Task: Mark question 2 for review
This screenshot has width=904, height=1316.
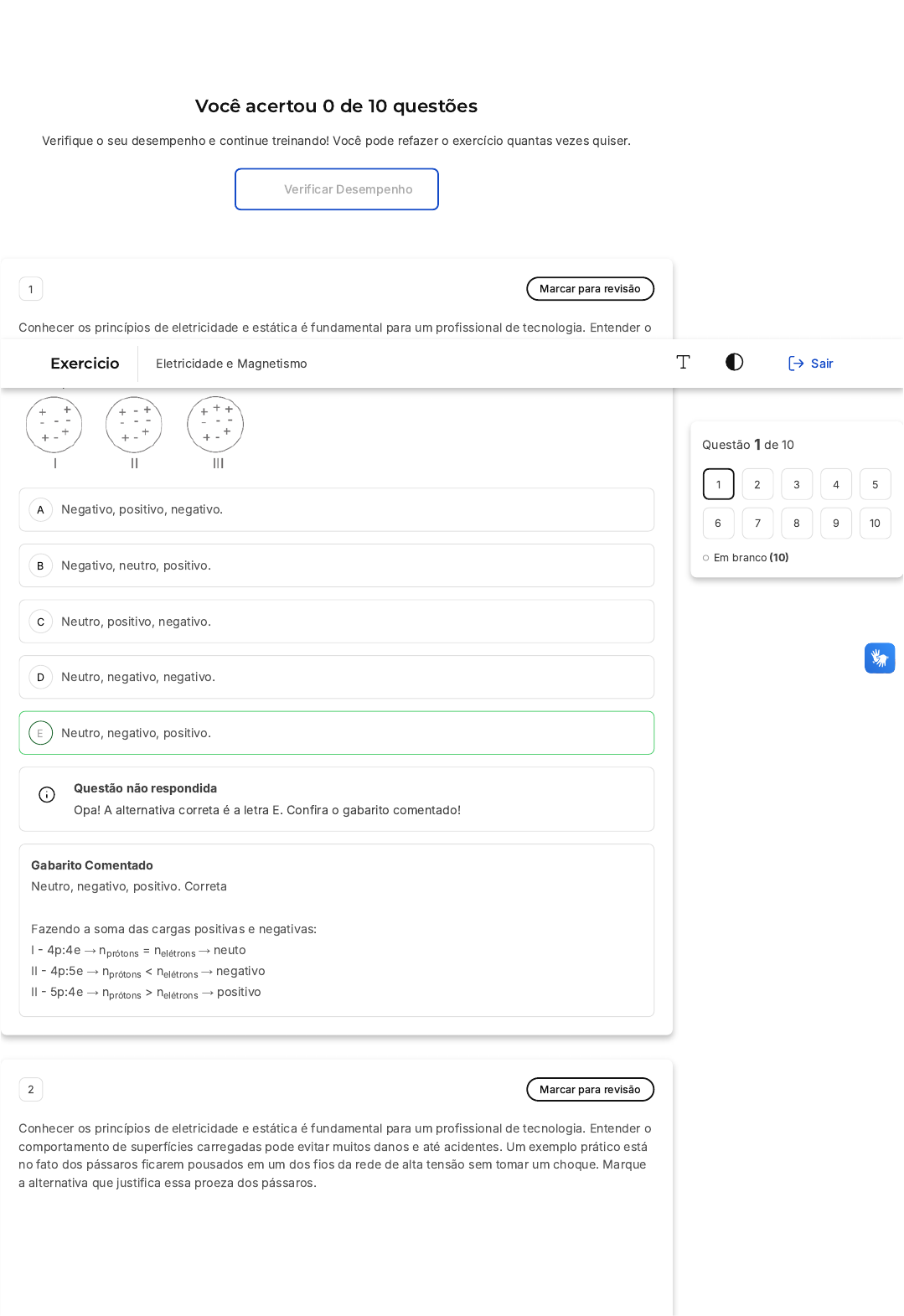Action: (590, 1090)
